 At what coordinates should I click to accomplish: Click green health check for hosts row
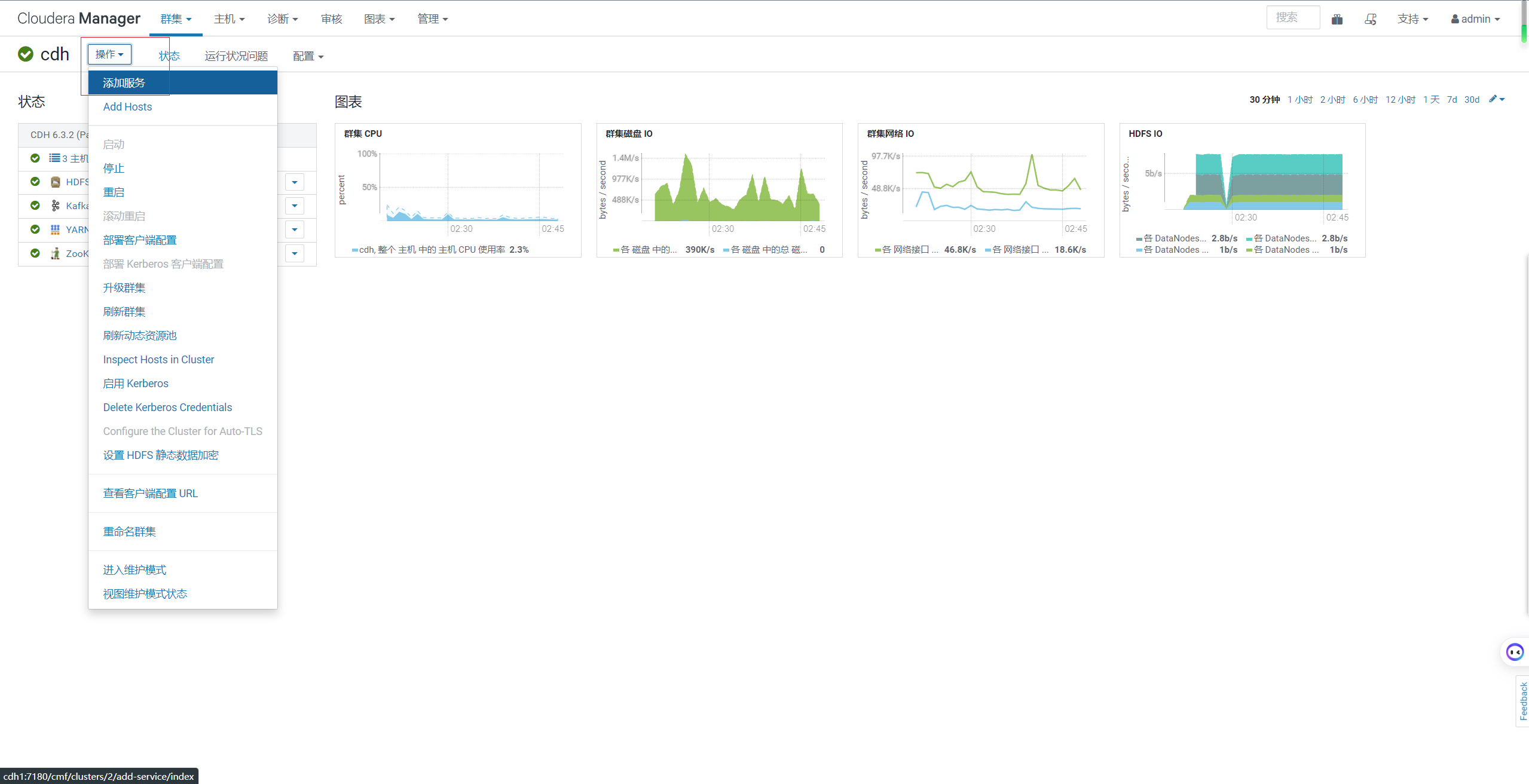[x=35, y=158]
